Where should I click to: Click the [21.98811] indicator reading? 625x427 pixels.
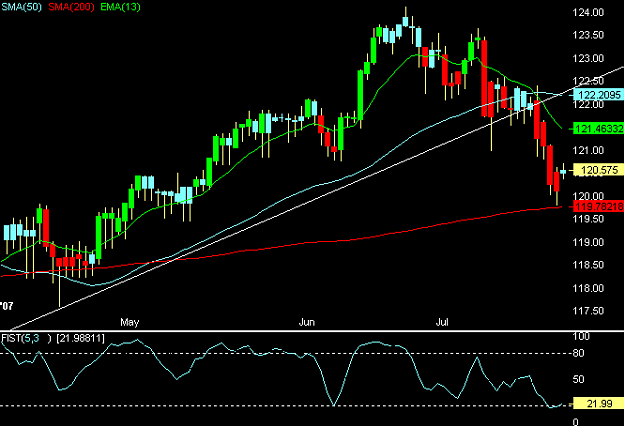pos(81,338)
